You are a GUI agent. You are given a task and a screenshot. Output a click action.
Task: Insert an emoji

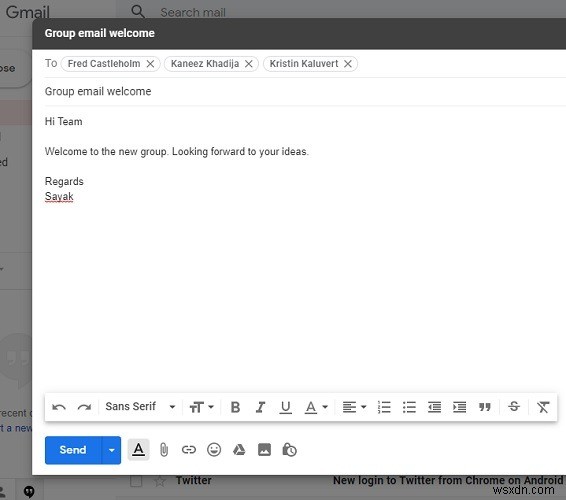point(214,450)
